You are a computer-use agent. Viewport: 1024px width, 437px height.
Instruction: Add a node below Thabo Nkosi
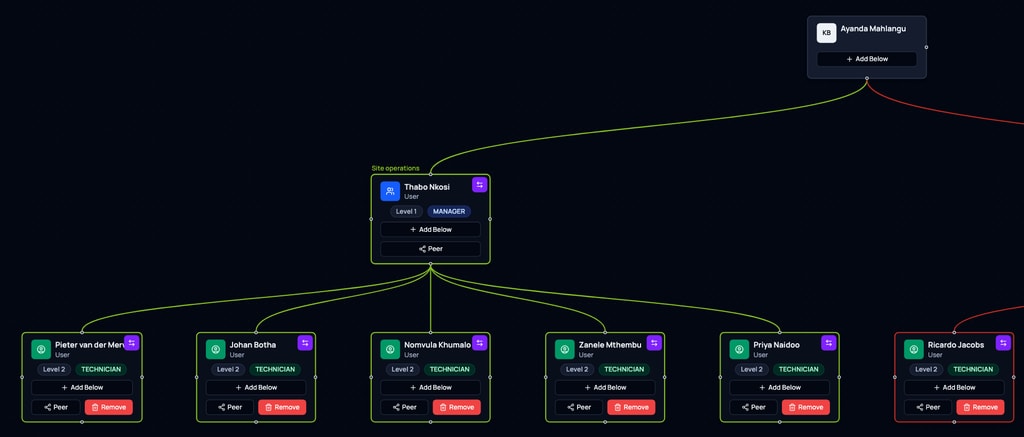(430, 229)
